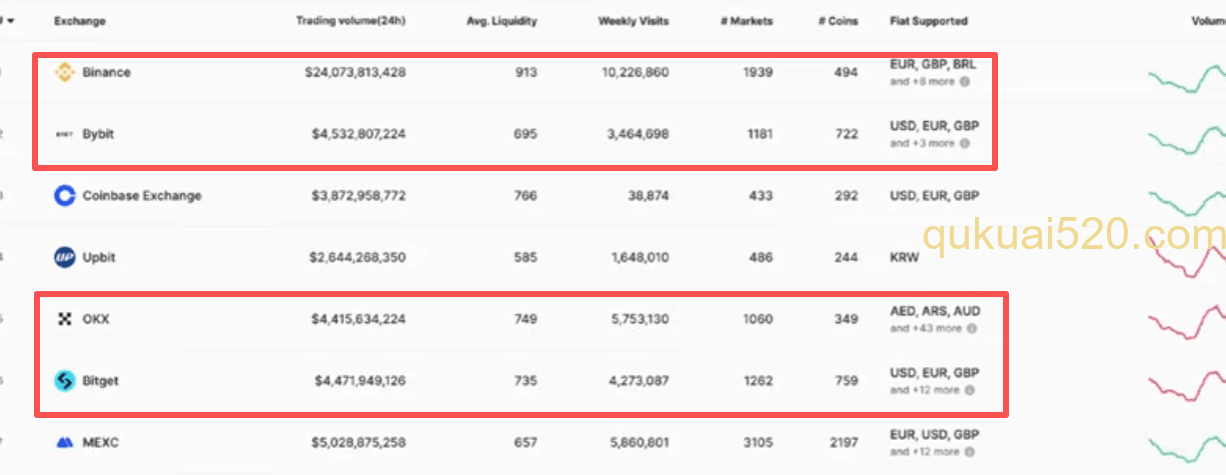The height and width of the screenshot is (475, 1226).
Task: Click Bitget volume sparkline chart
Action: coord(1186,385)
